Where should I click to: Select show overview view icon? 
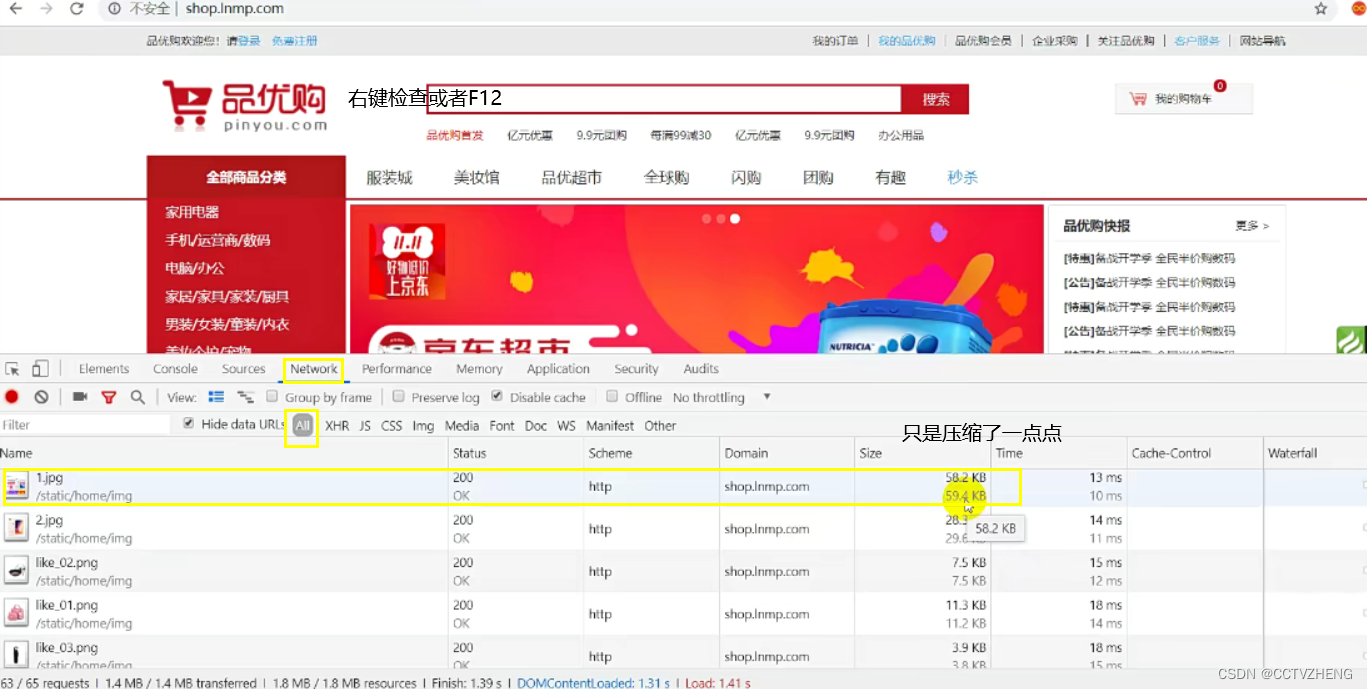pos(245,397)
